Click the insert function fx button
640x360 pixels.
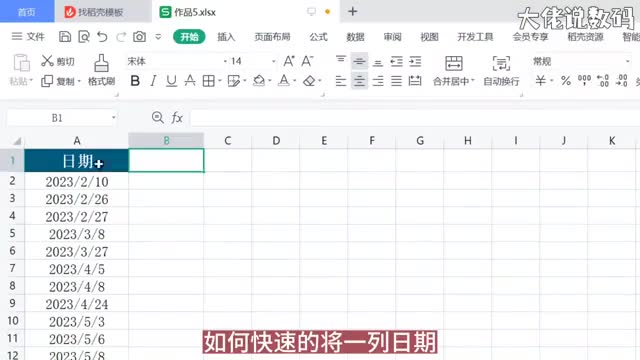(177, 118)
